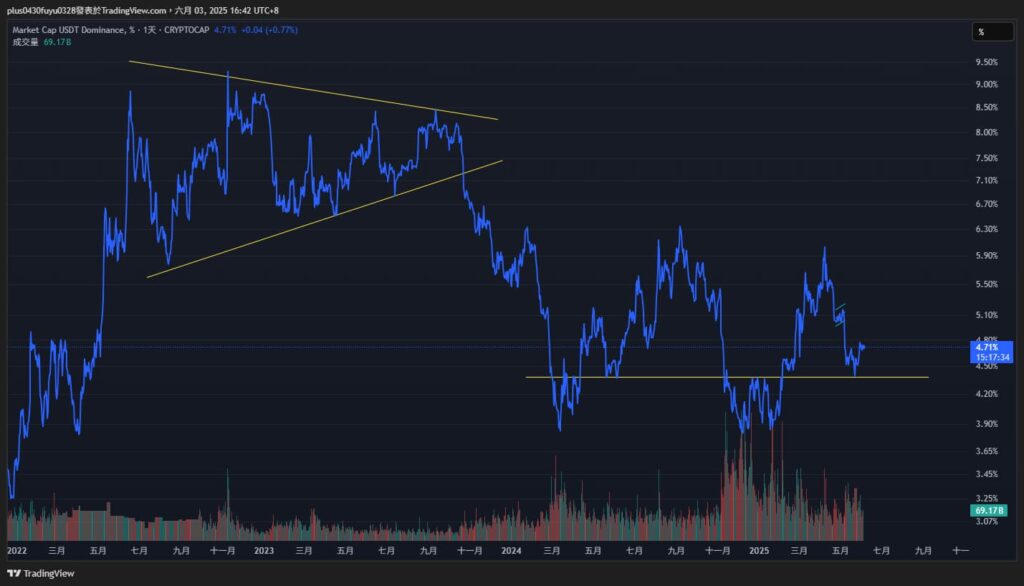The width and height of the screenshot is (1024, 586).
Task: Click the 3.07% price axis label
Action: point(985,521)
